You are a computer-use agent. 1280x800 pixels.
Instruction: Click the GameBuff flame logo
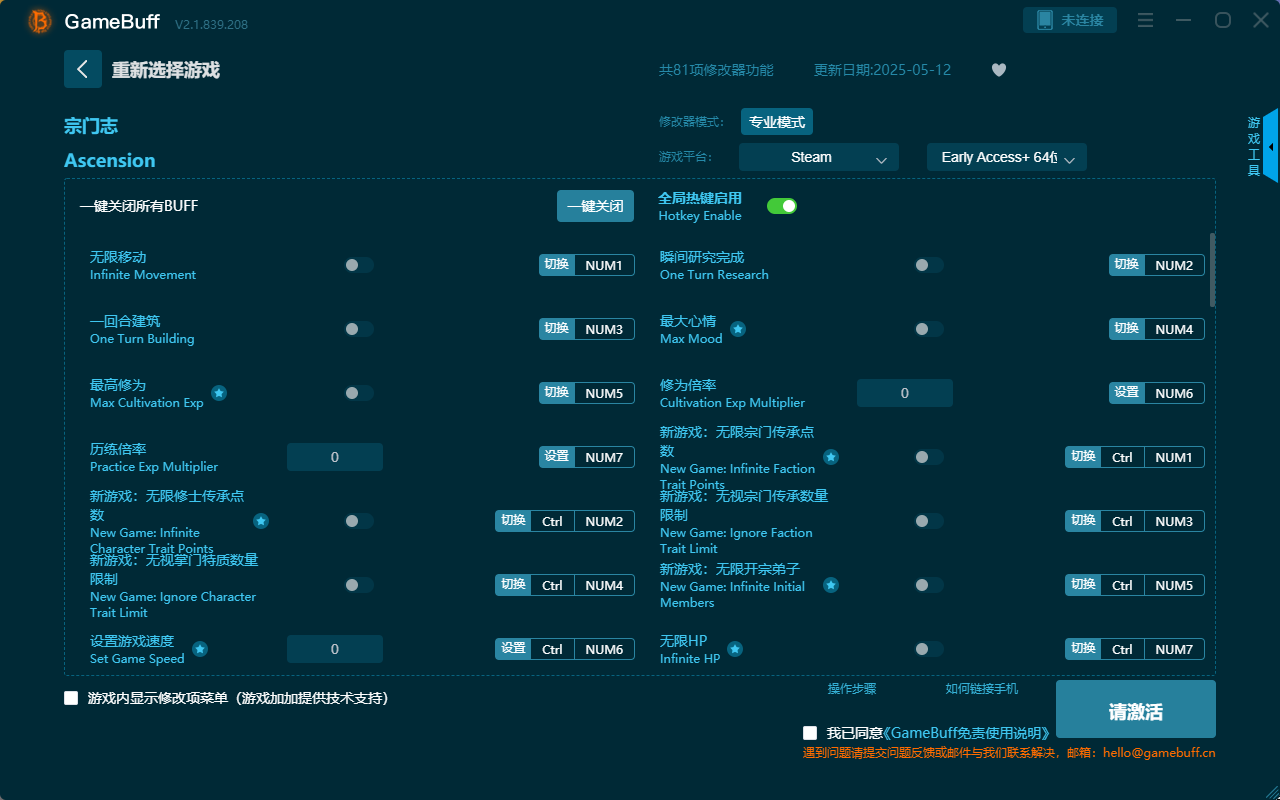coord(38,20)
